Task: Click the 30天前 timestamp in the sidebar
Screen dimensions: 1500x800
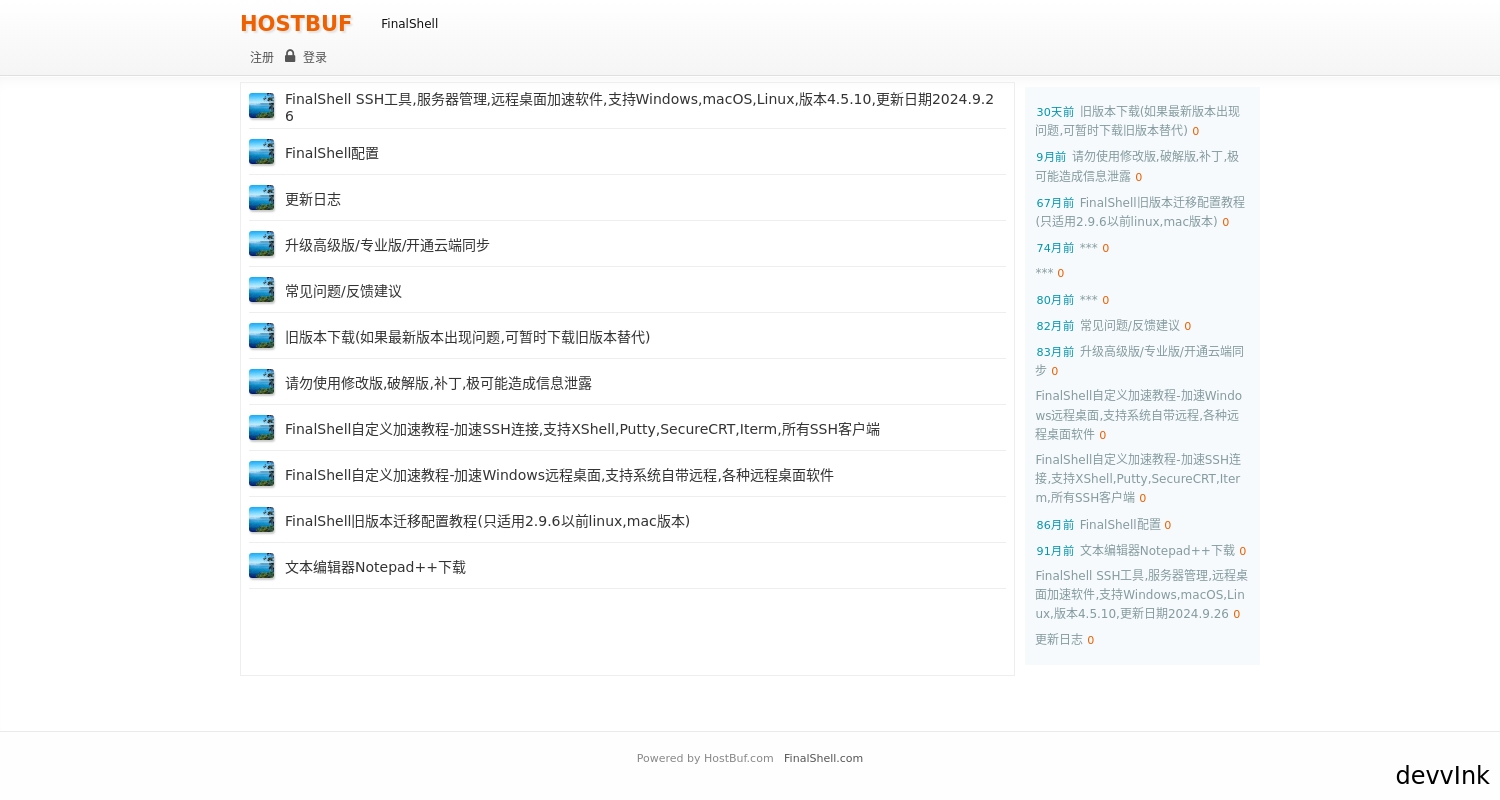Action: point(1055,112)
